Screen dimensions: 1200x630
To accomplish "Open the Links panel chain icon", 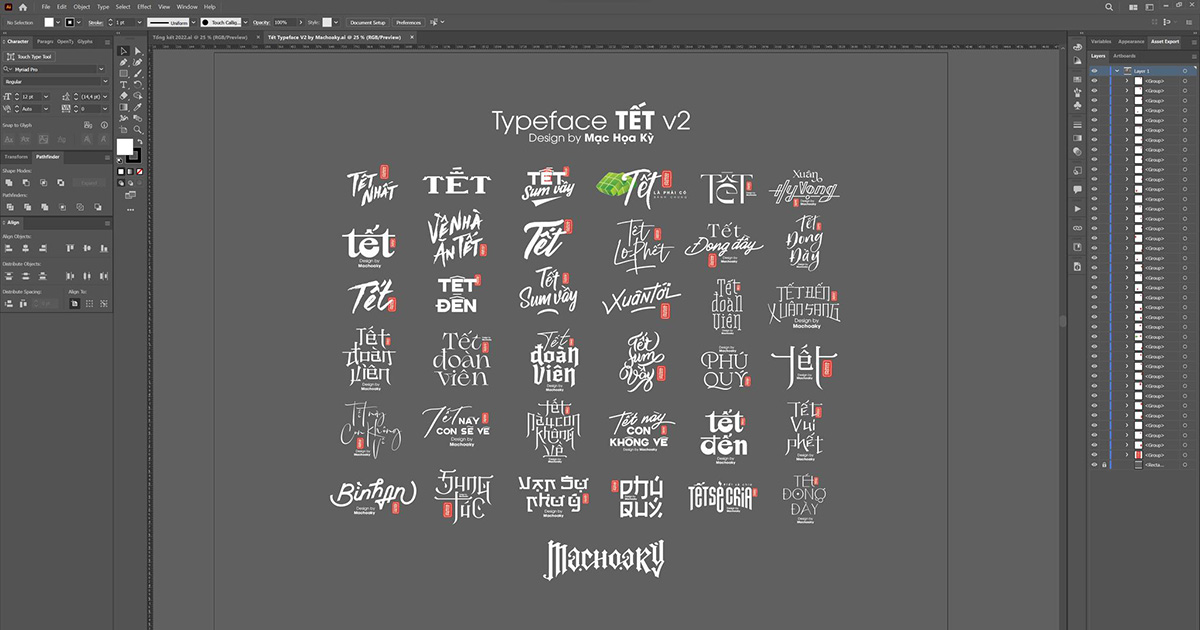I will pos(1077,228).
